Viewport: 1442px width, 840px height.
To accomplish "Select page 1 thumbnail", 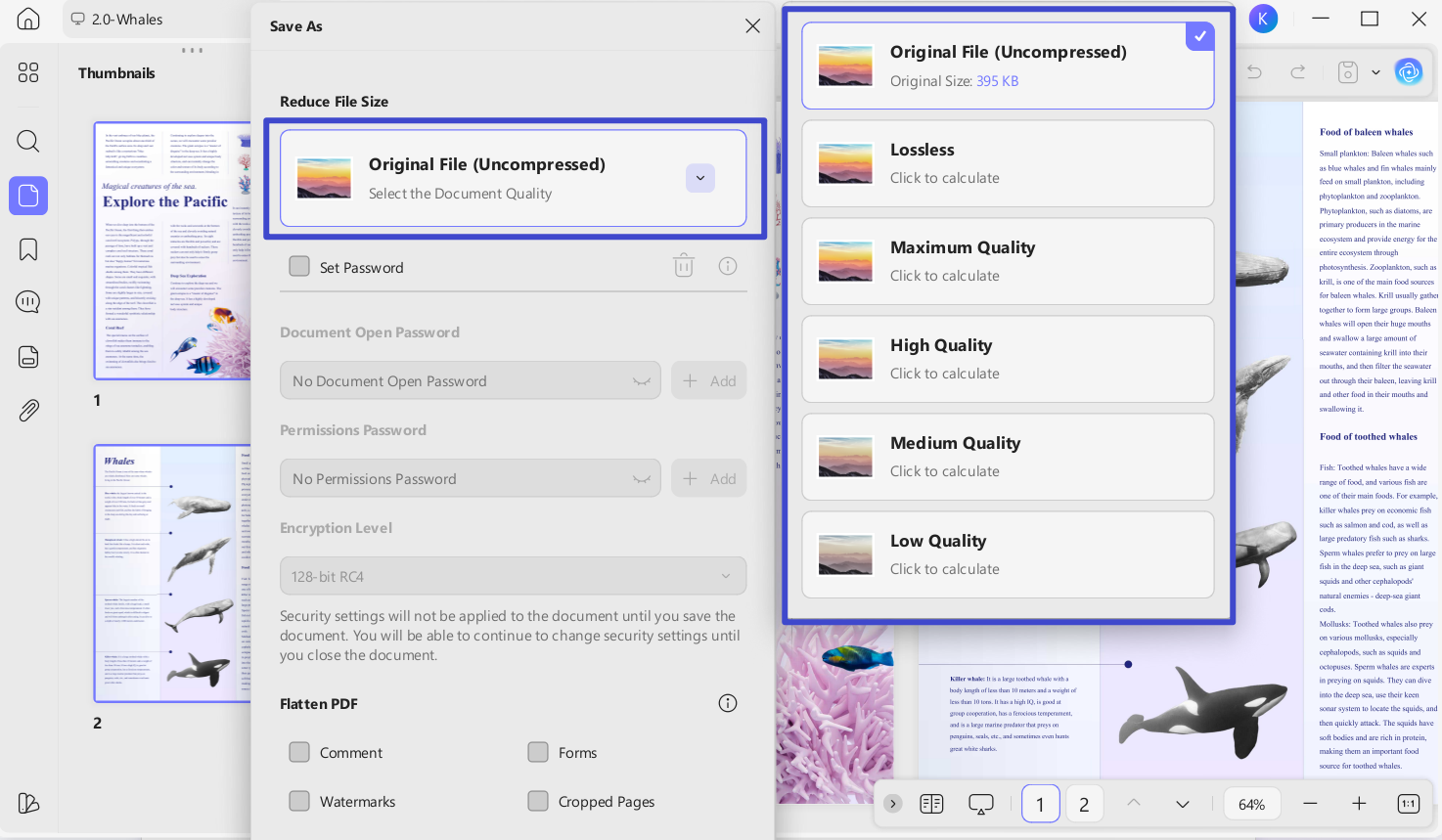I will click(172, 250).
